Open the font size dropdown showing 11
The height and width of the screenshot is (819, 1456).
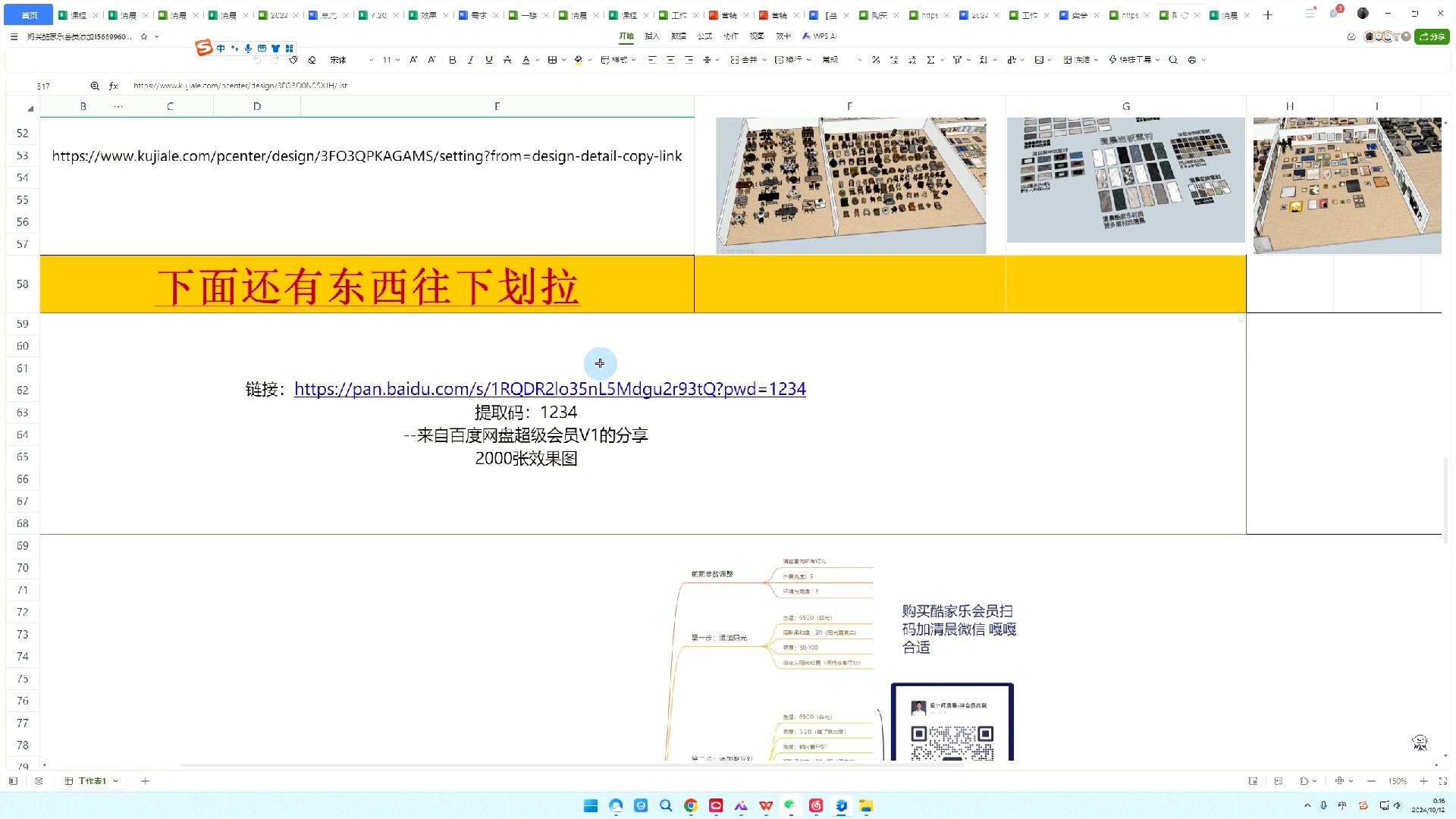coord(391,60)
